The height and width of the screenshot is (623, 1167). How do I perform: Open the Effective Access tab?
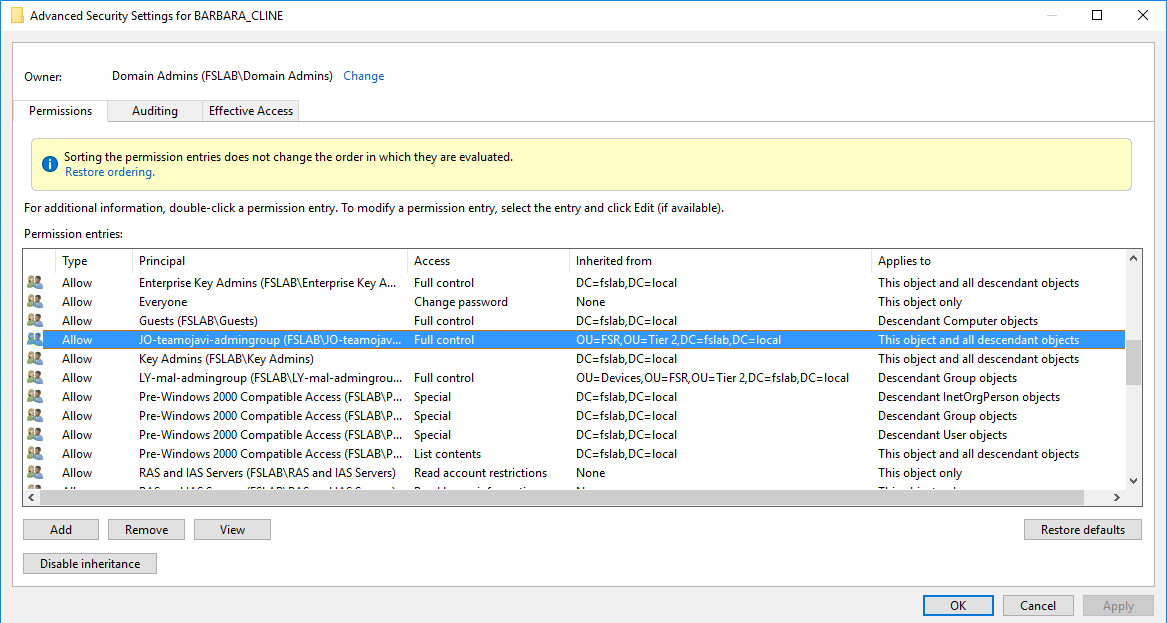pyautogui.click(x=250, y=111)
